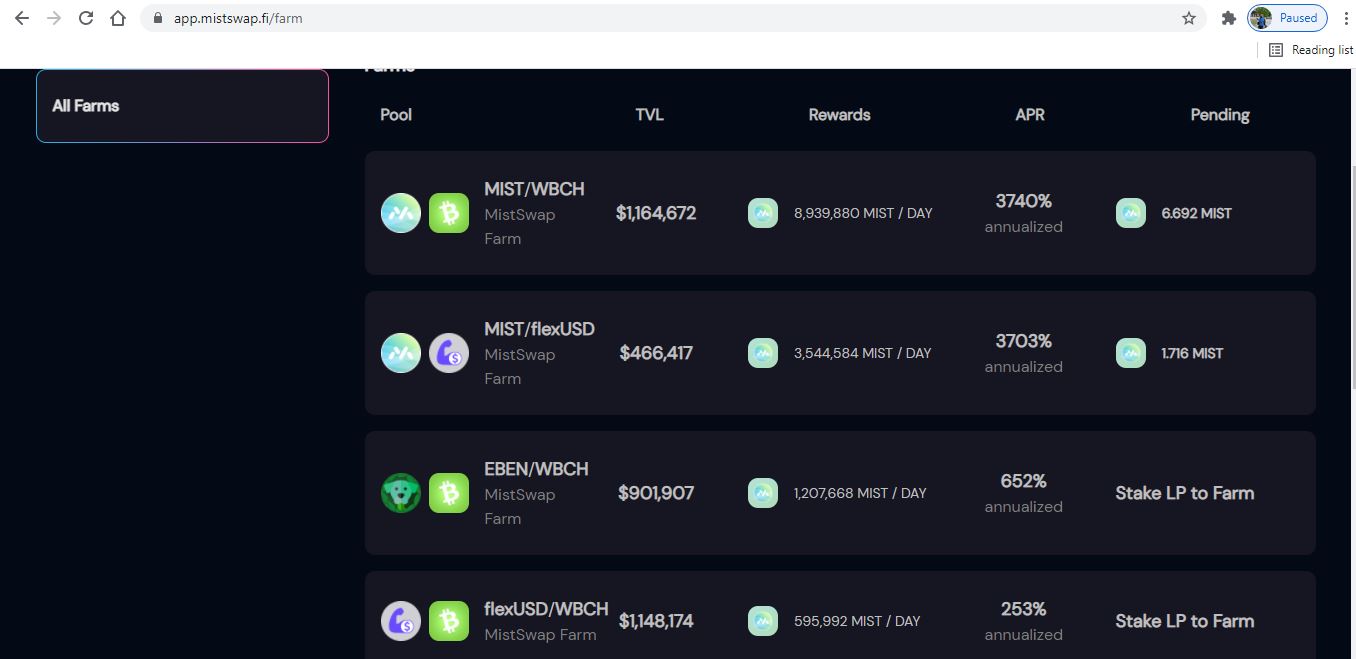The image size is (1356, 659).
Task: Sort by the TVL column header
Action: pos(649,114)
